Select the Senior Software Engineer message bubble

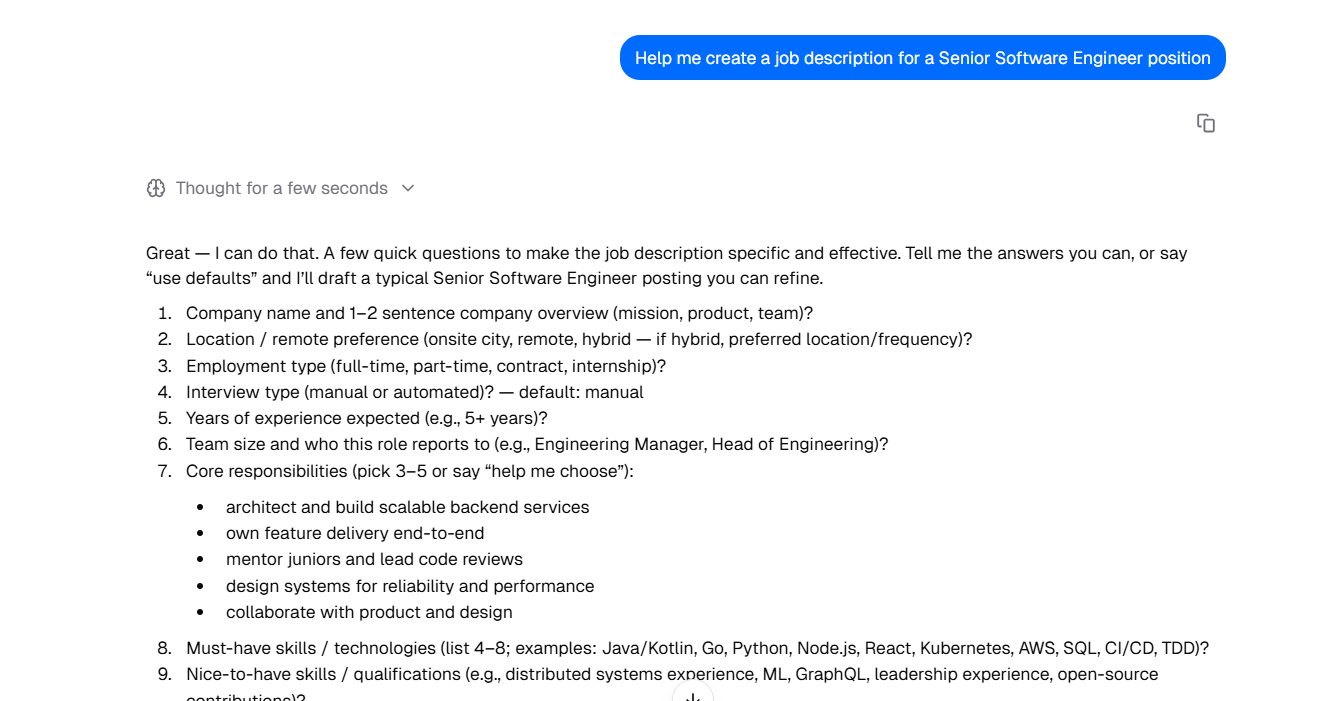coord(922,57)
